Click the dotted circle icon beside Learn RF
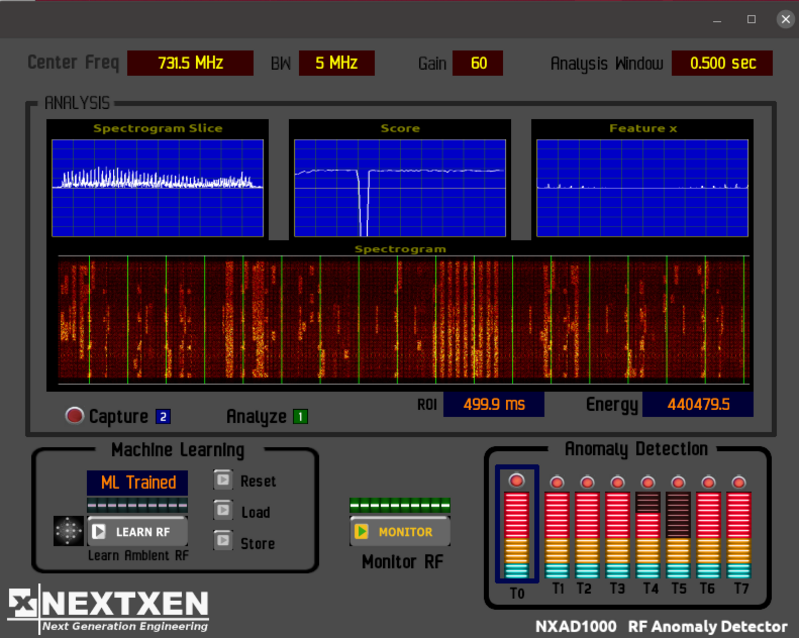799x638 pixels. click(68, 531)
